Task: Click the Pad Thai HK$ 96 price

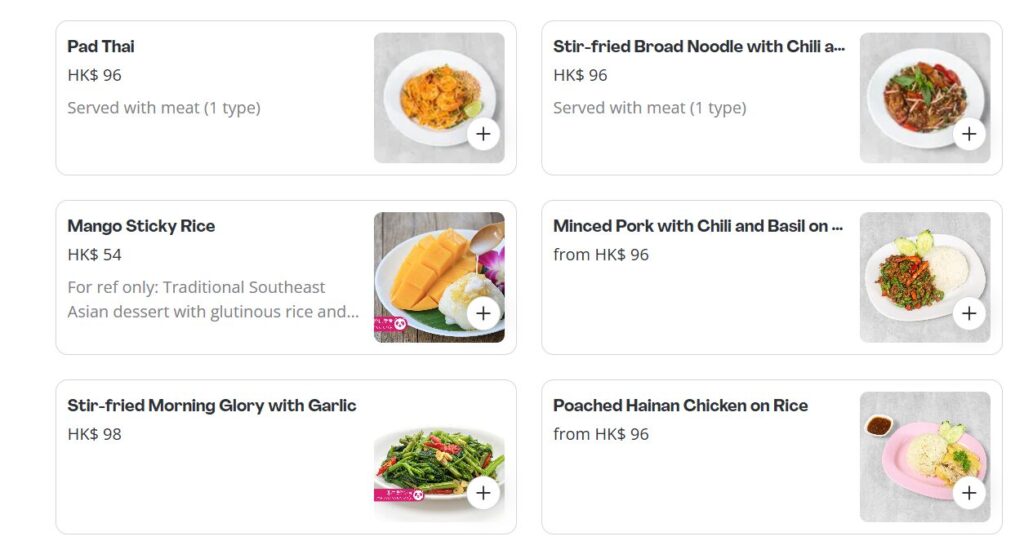Action: coord(94,75)
